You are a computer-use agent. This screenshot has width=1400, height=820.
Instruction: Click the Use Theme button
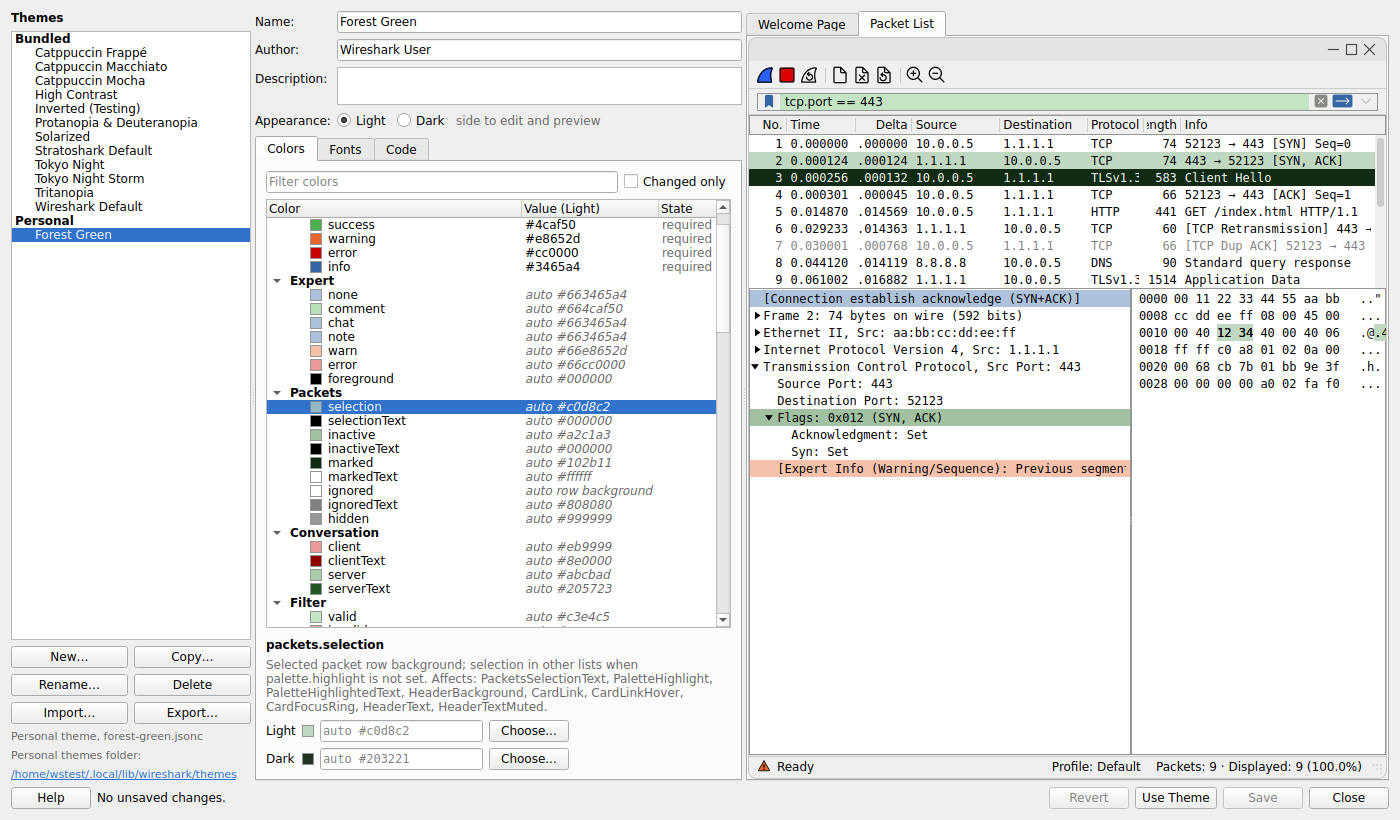[x=1175, y=797]
